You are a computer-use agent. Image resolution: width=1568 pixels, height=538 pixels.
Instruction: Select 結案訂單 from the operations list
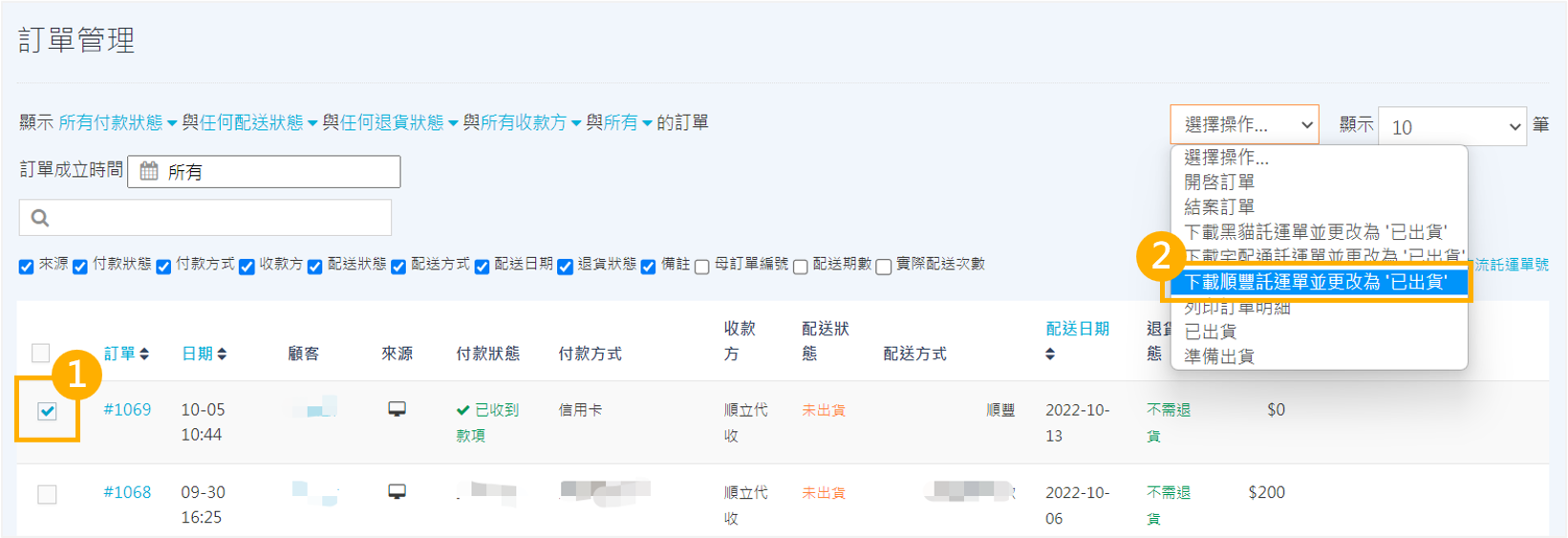tap(1219, 206)
